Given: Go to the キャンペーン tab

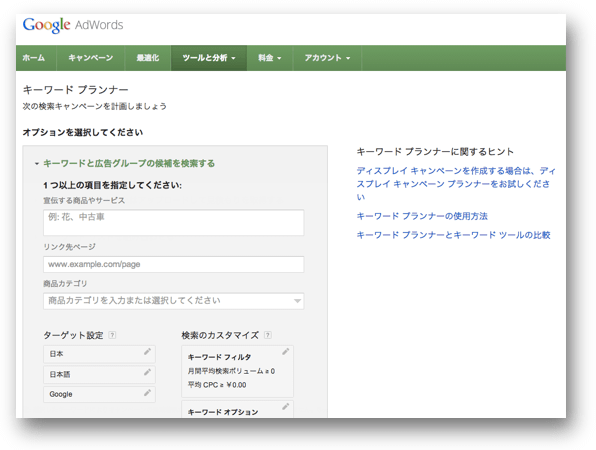Looking at the screenshot, I should pos(91,58).
